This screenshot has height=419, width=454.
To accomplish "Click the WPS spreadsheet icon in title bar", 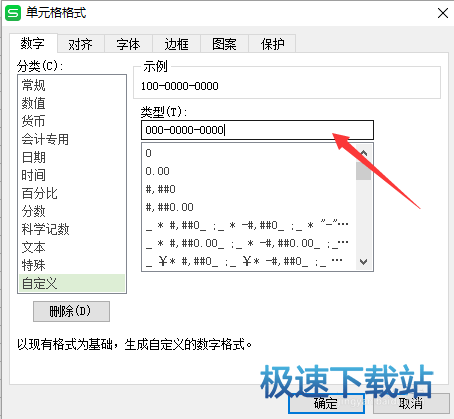I will (x=13, y=13).
